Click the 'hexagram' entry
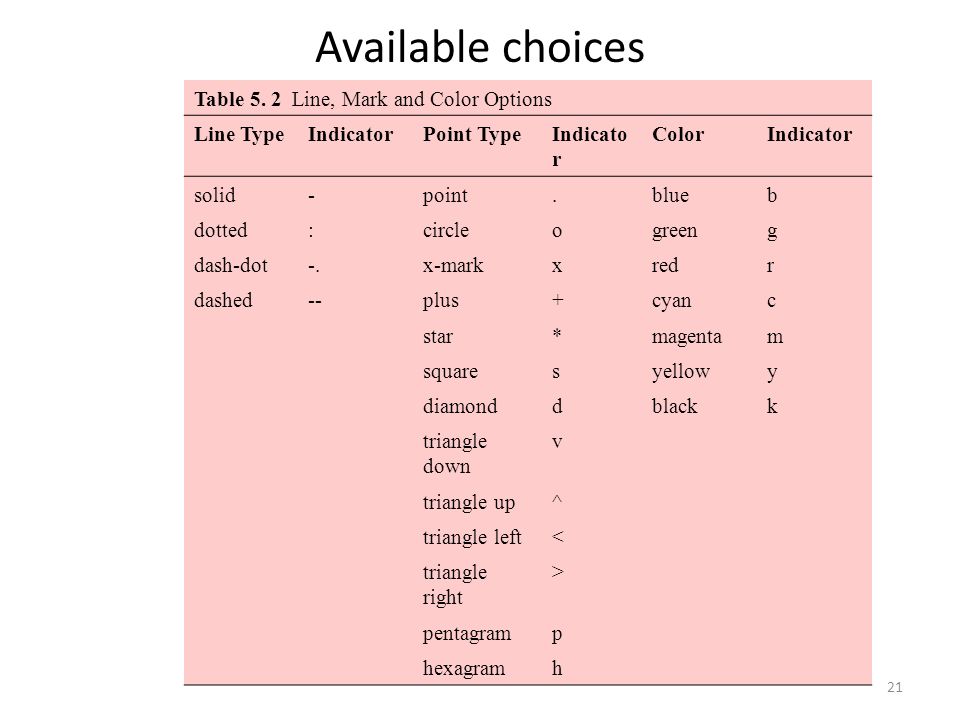960x720 pixels. click(463, 669)
